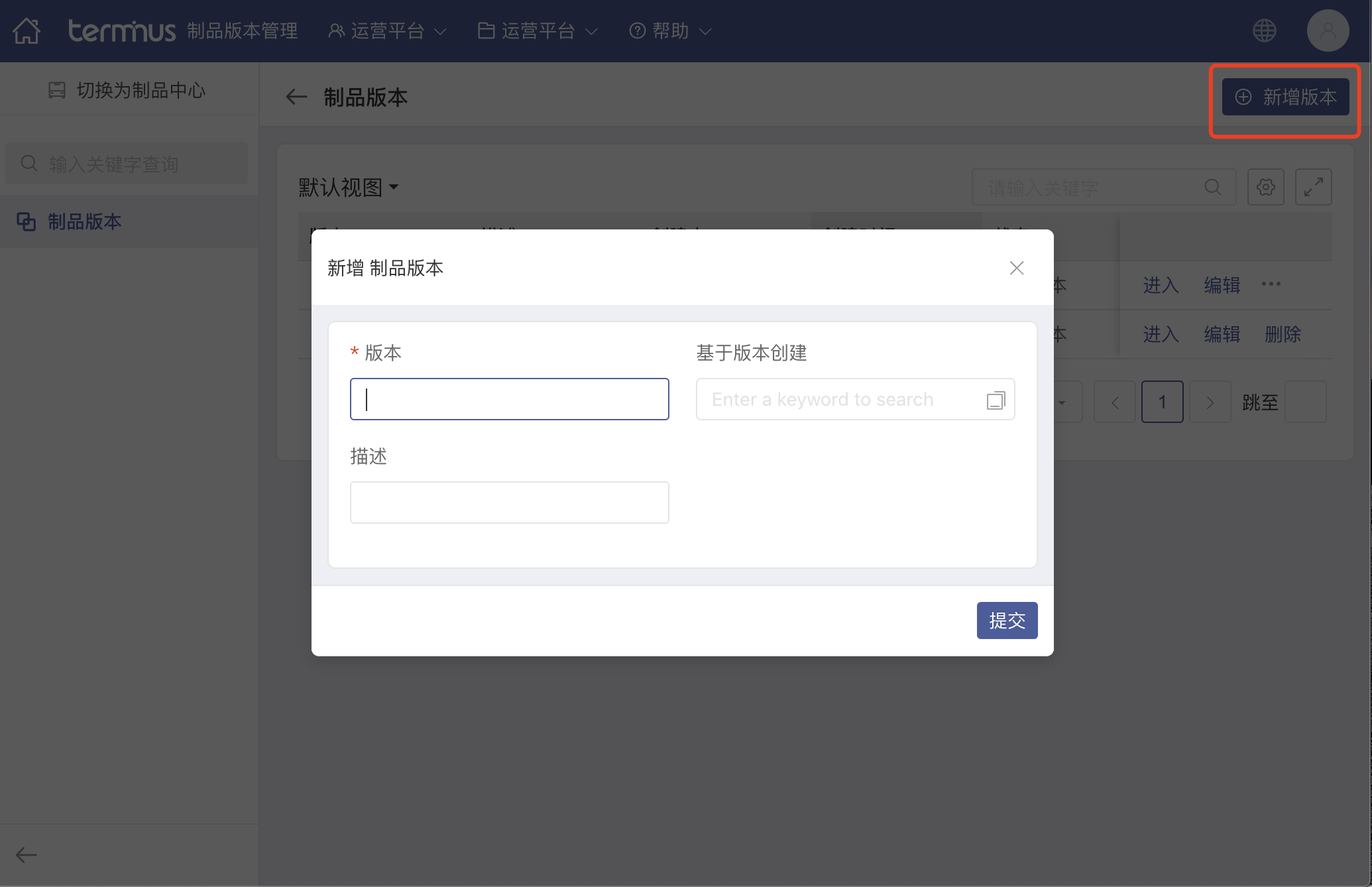Click 进入 in the second table row
This screenshot has width=1372, height=887.
click(1161, 334)
